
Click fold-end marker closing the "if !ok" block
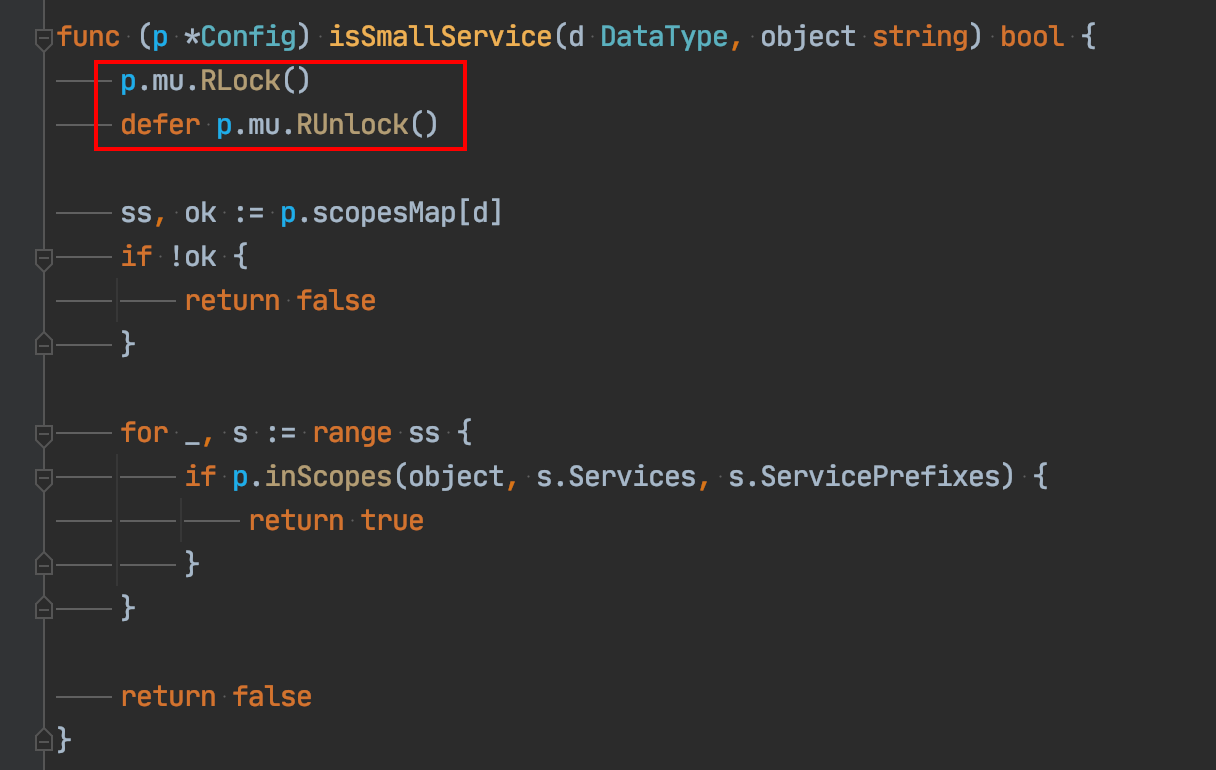[43, 345]
